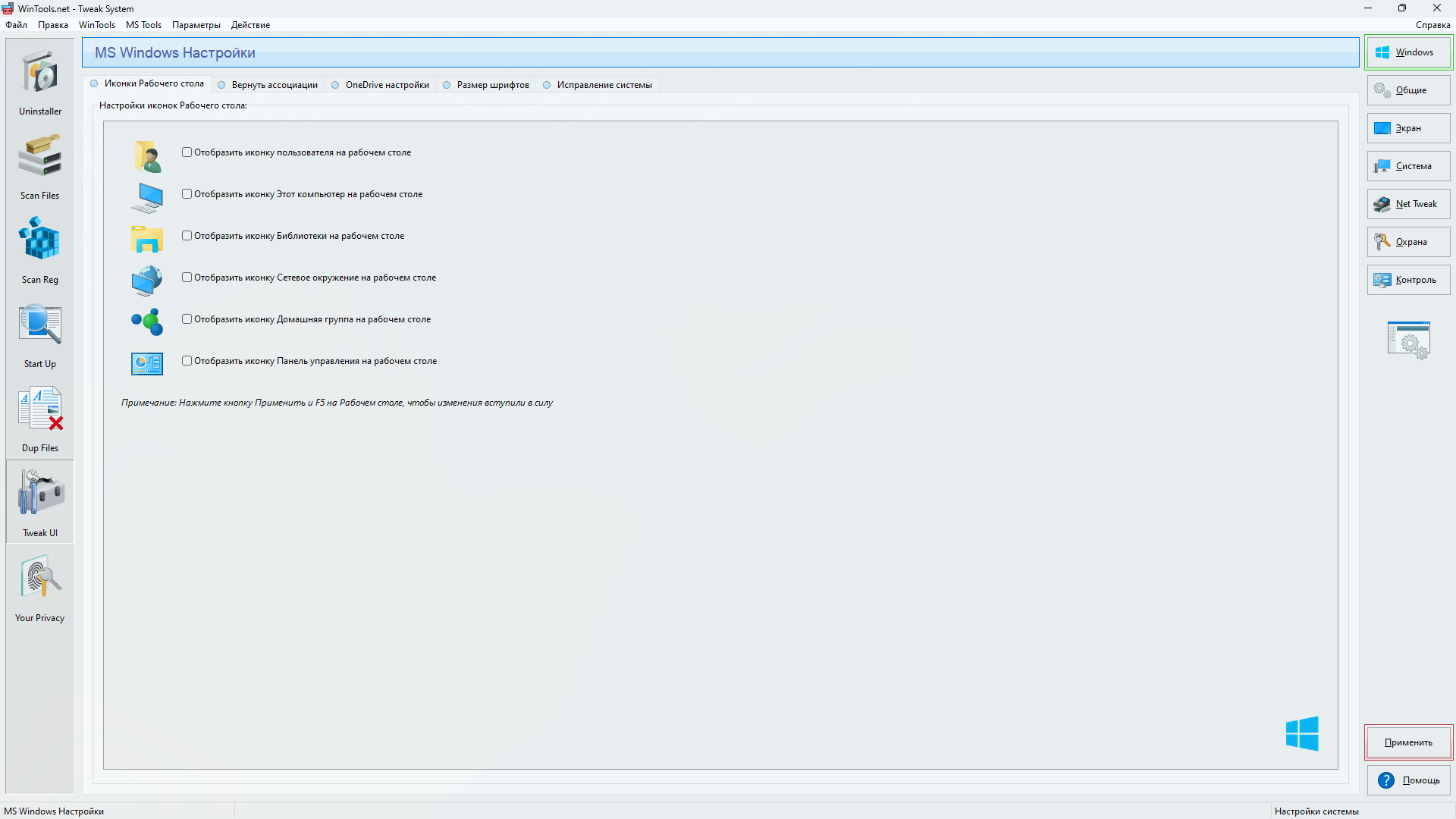The image size is (1456, 819).
Task: Click the Примечание note about Применить and F5
Action: (x=337, y=403)
